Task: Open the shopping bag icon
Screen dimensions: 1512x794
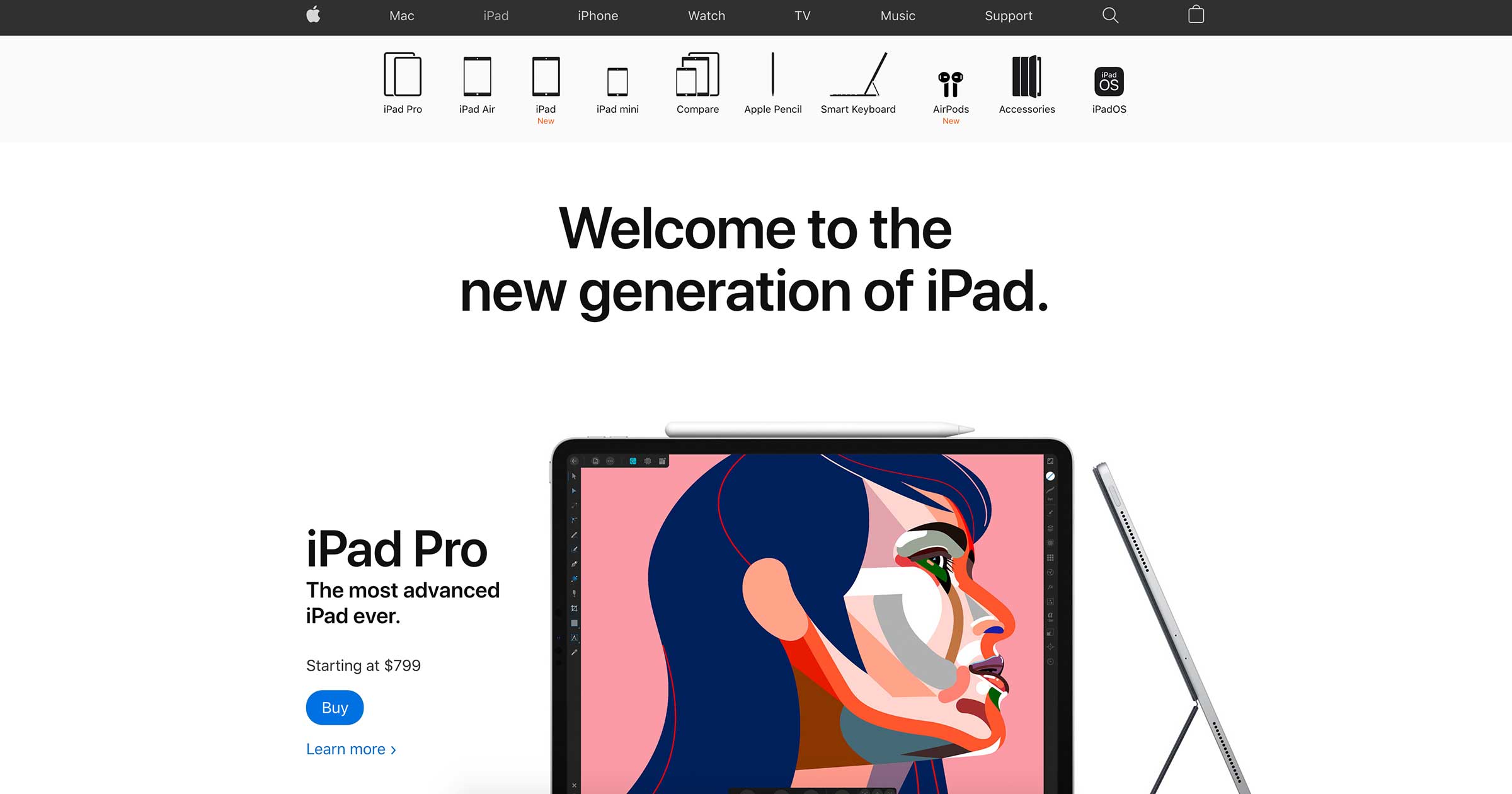Action: click(x=1196, y=14)
